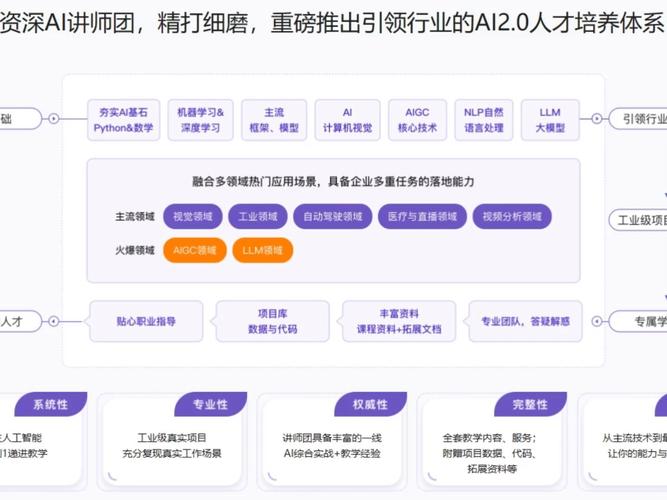This screenshot has height=500, width=667.
Task: Click the purple 视觉领域 pill
Action: coord(193,217)
